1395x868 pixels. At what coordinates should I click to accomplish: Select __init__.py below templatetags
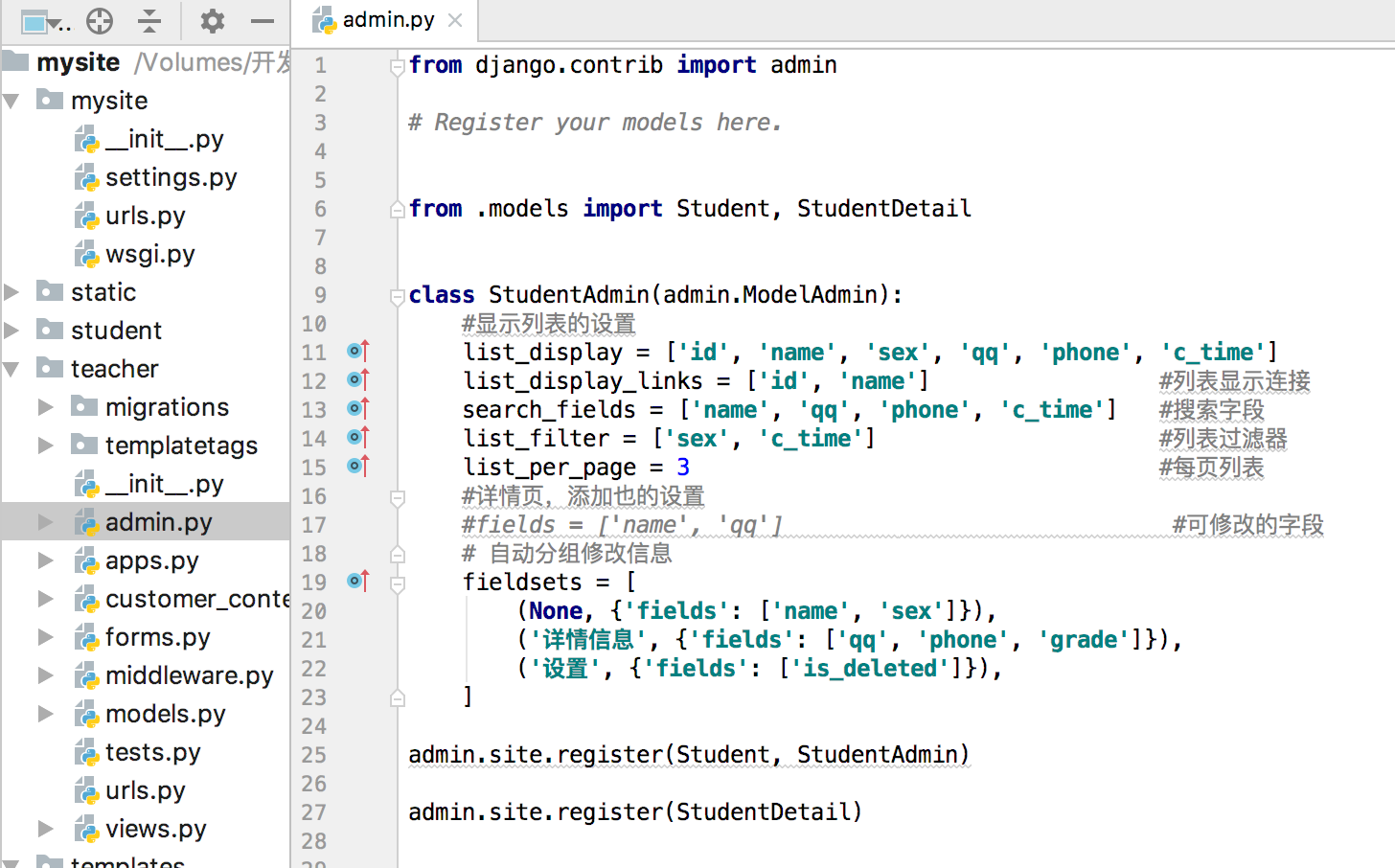pyautogui.click(x=145, y=484)
